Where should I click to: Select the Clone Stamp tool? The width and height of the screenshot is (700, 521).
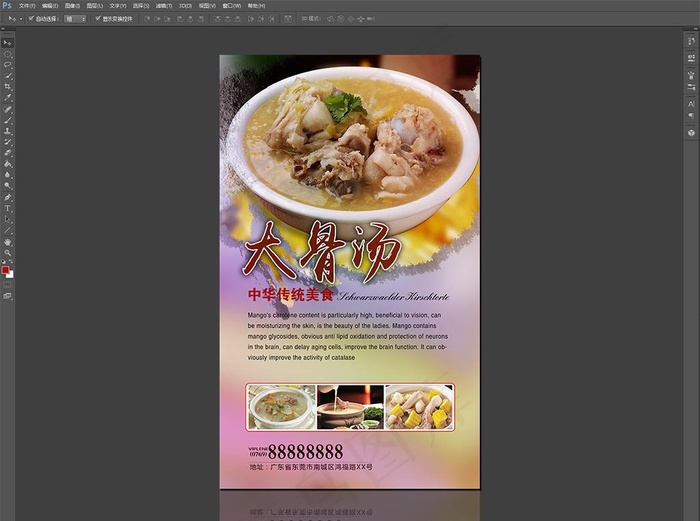8,131
